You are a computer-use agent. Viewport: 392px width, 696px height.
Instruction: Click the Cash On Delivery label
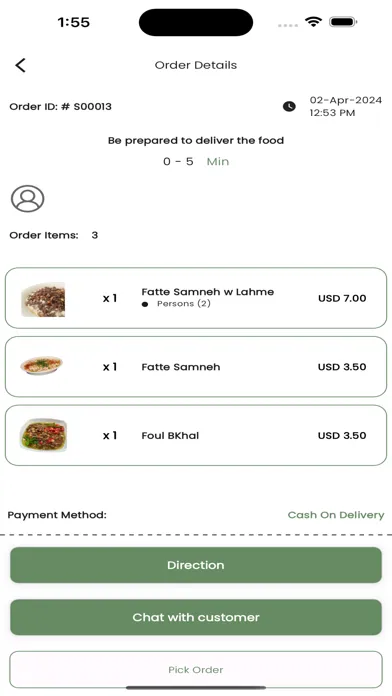(336, 515)
